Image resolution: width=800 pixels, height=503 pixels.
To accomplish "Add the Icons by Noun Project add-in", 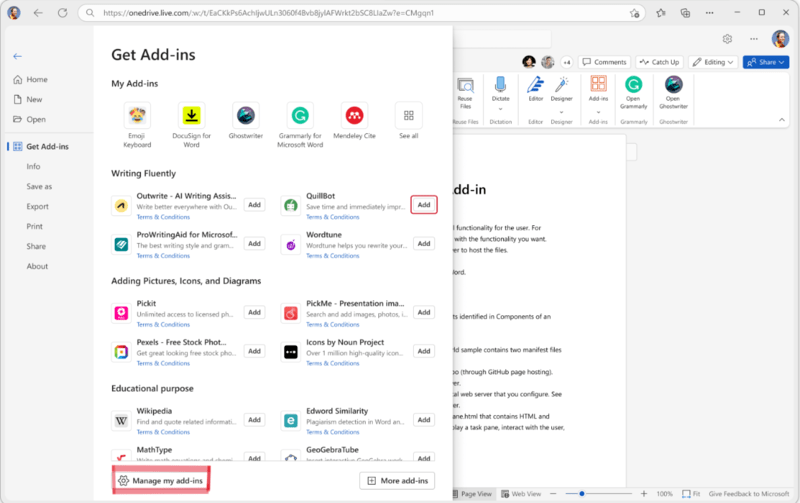I will click(x=424, y=351).
